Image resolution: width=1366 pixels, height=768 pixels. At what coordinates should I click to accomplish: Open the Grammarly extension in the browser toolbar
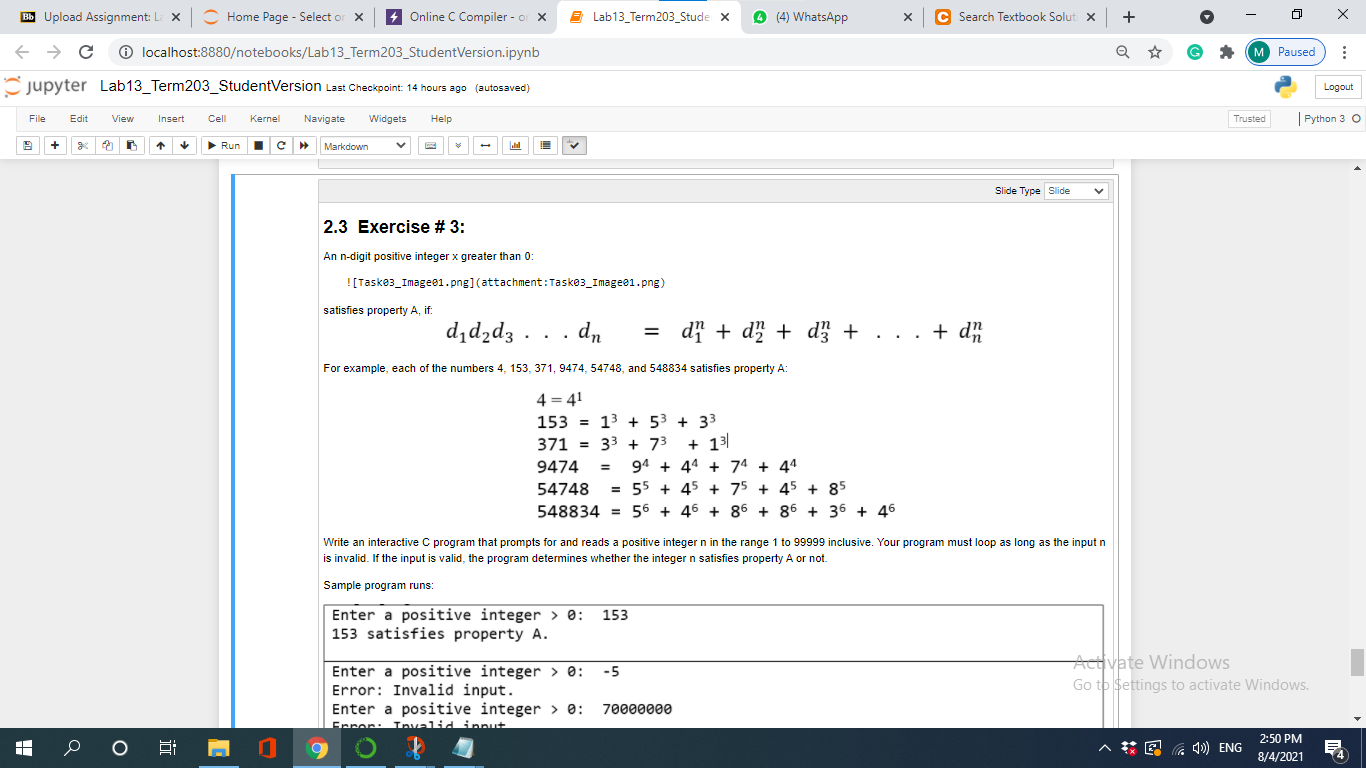1195,51
